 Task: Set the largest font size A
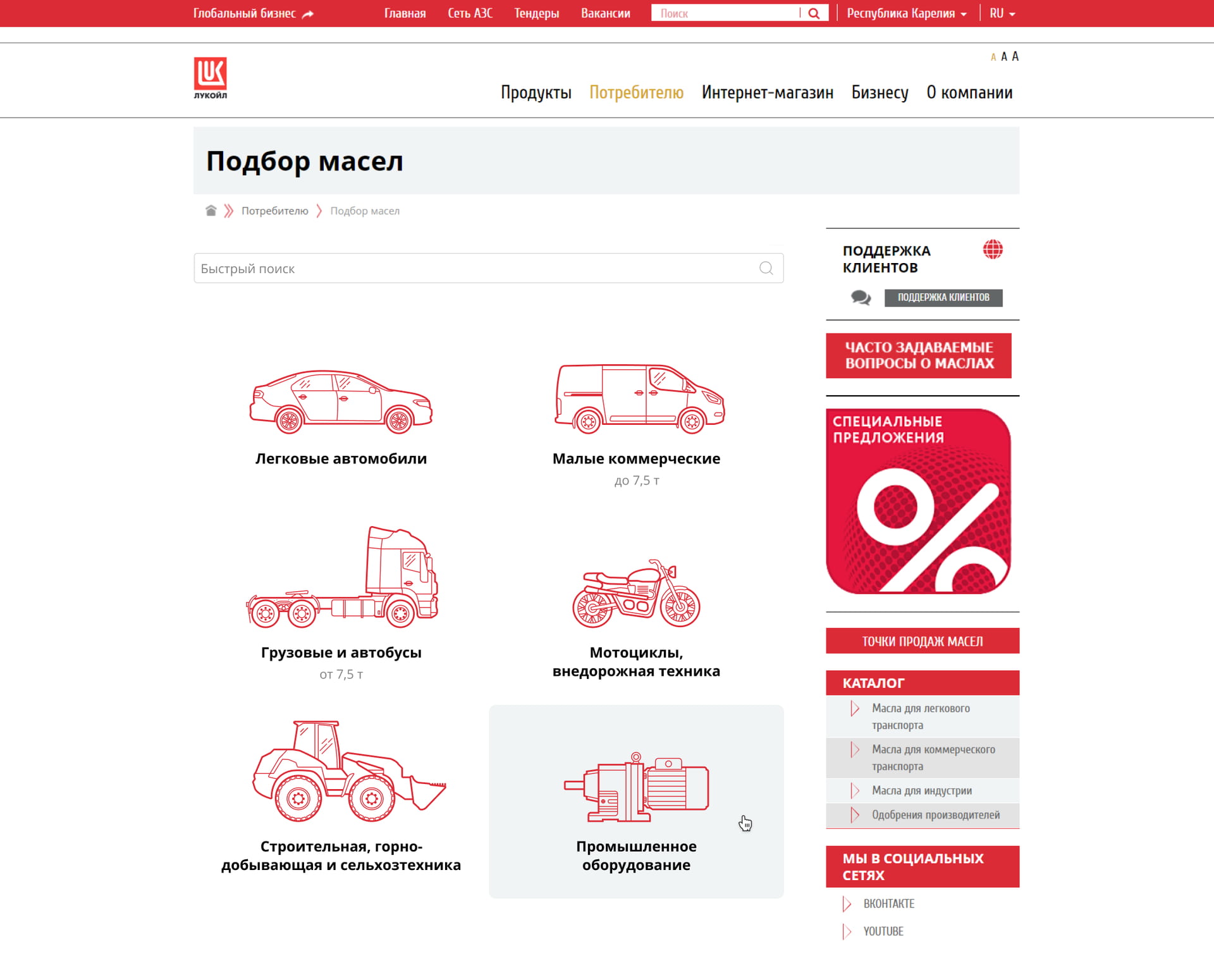pos(1015,56)
